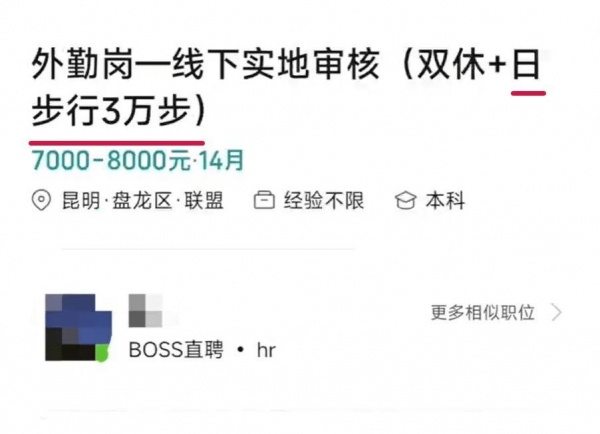Click the 经验不限 experience label
The width and height of the screenshot is (600, 434).
coord(324,201)
